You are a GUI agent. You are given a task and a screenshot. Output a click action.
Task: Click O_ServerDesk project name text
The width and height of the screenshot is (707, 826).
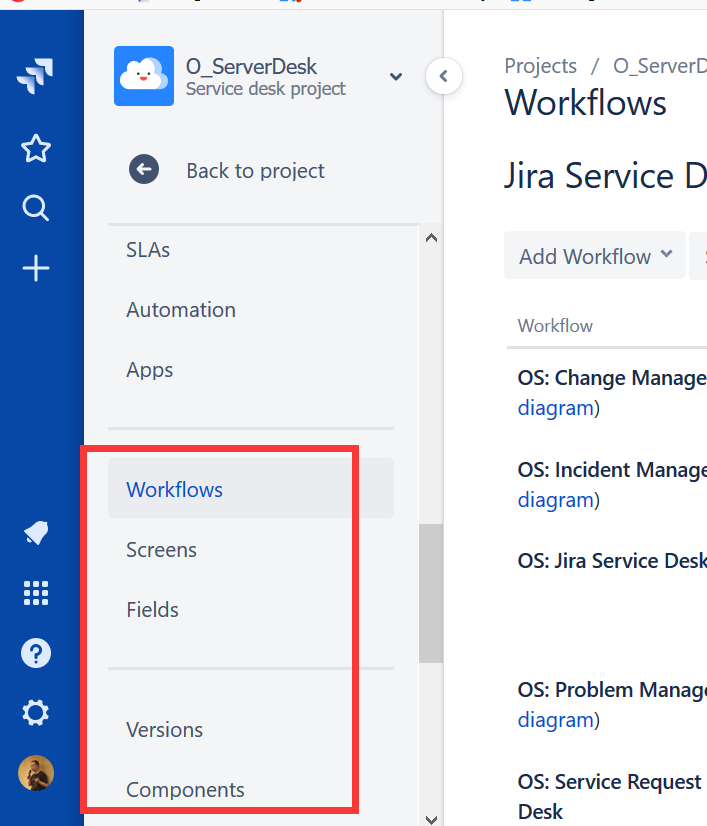[251, 66]
